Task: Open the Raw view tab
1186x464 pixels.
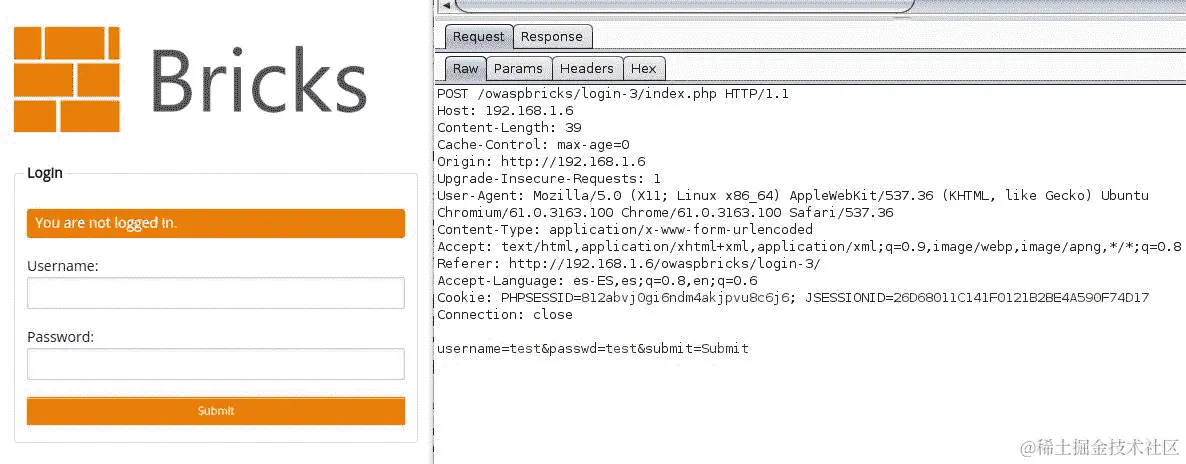Action: click(465, 68)
